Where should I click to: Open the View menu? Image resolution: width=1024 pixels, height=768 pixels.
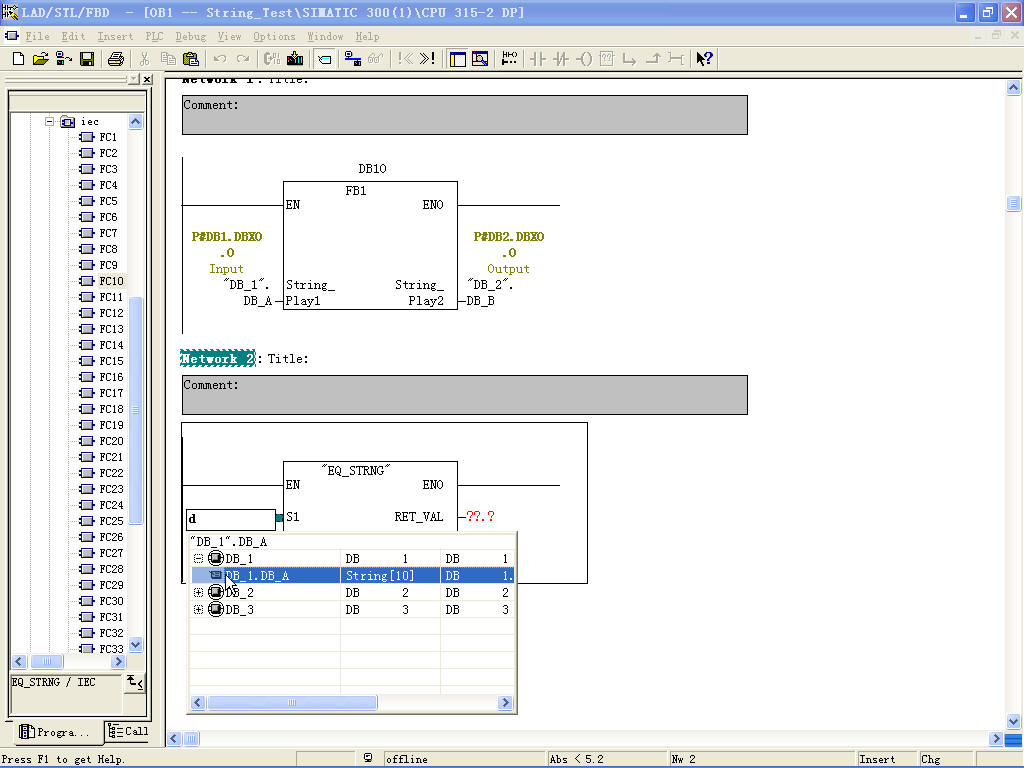tap(229, 37)
